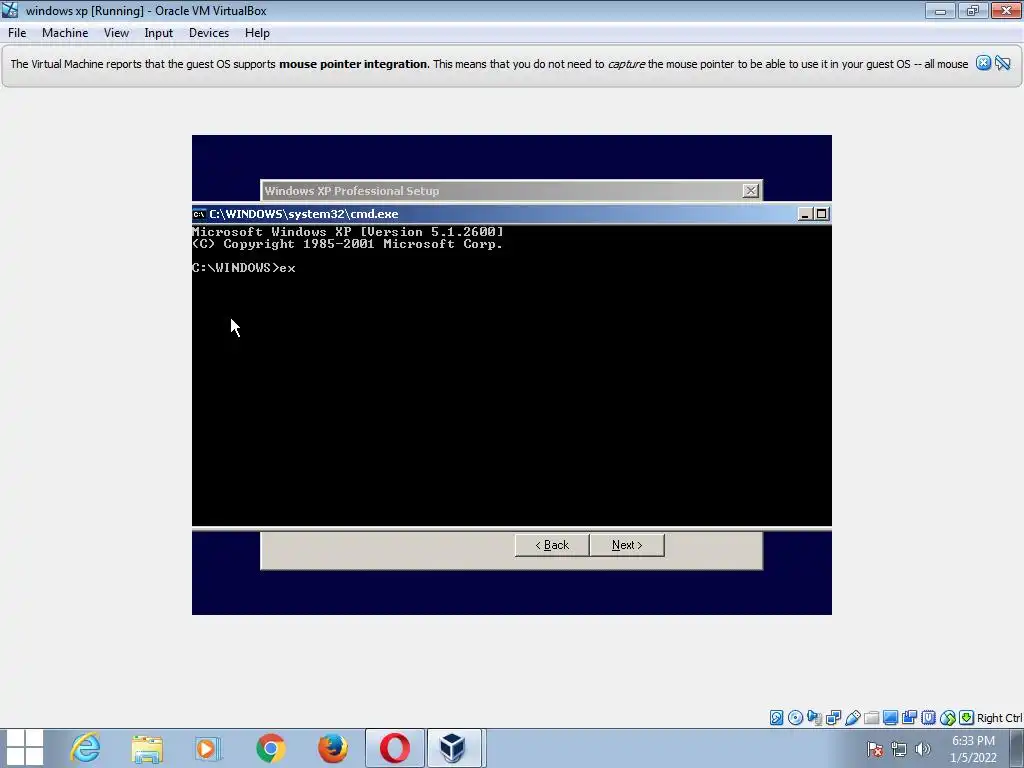Click the cmd.exe title bar icon
Image resolution: width=1024 pixels, height=768 pixels.
click(199, 214)
